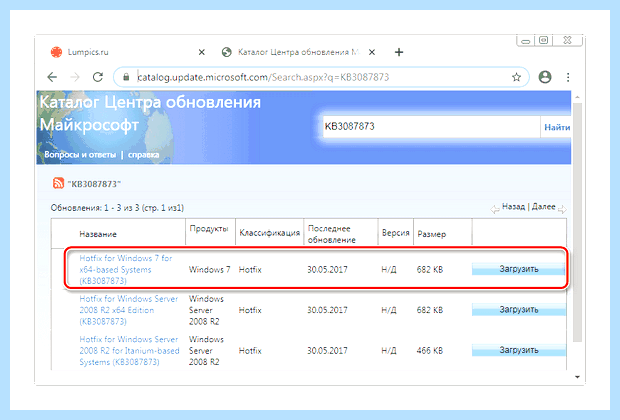Image resolution: width=620 pixels, height=420 pixels.
Task: Click the vertical scrollbar thumb
Action: click(577, 221)
